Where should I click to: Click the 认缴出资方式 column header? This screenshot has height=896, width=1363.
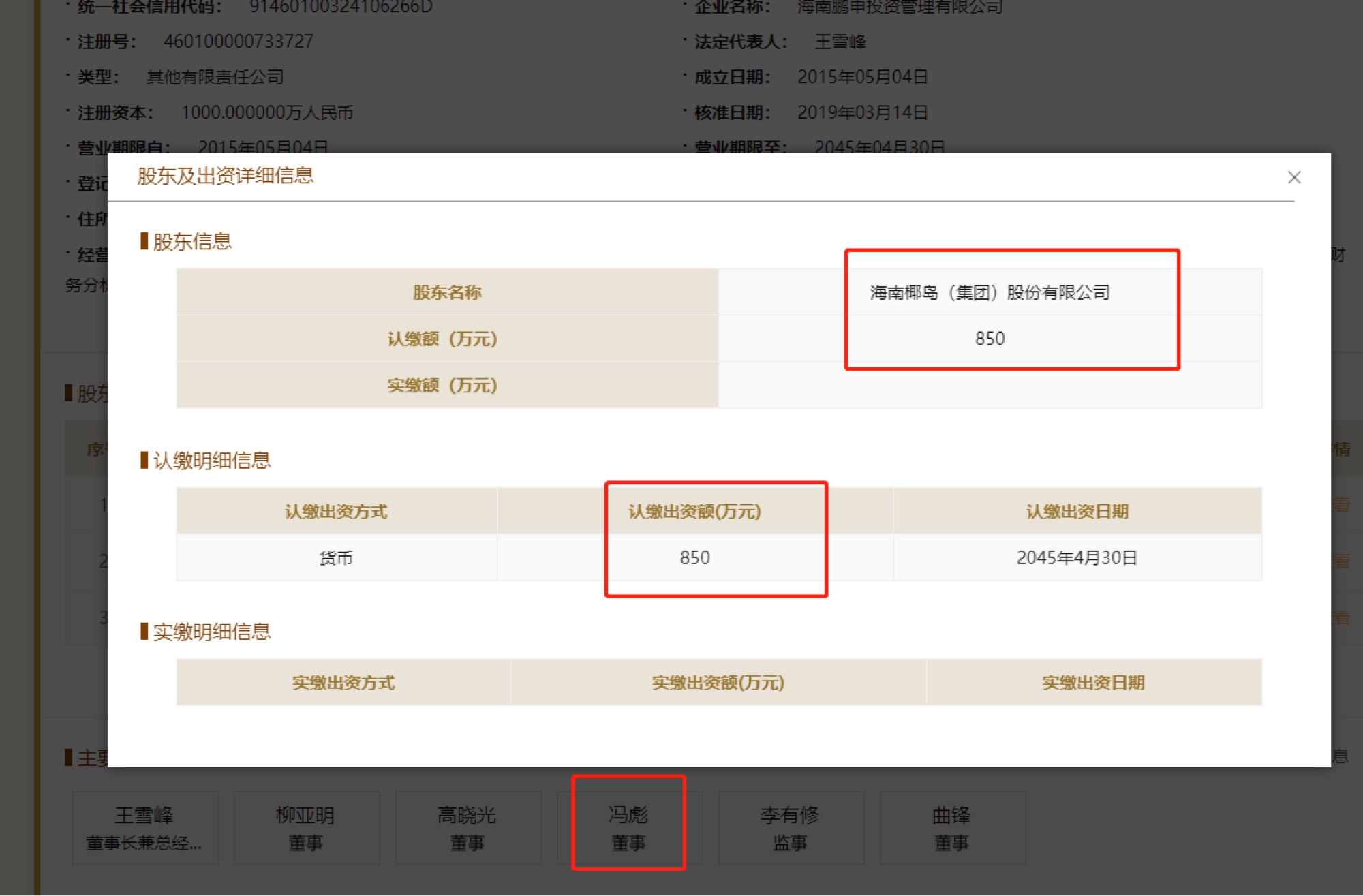[336, 511]
